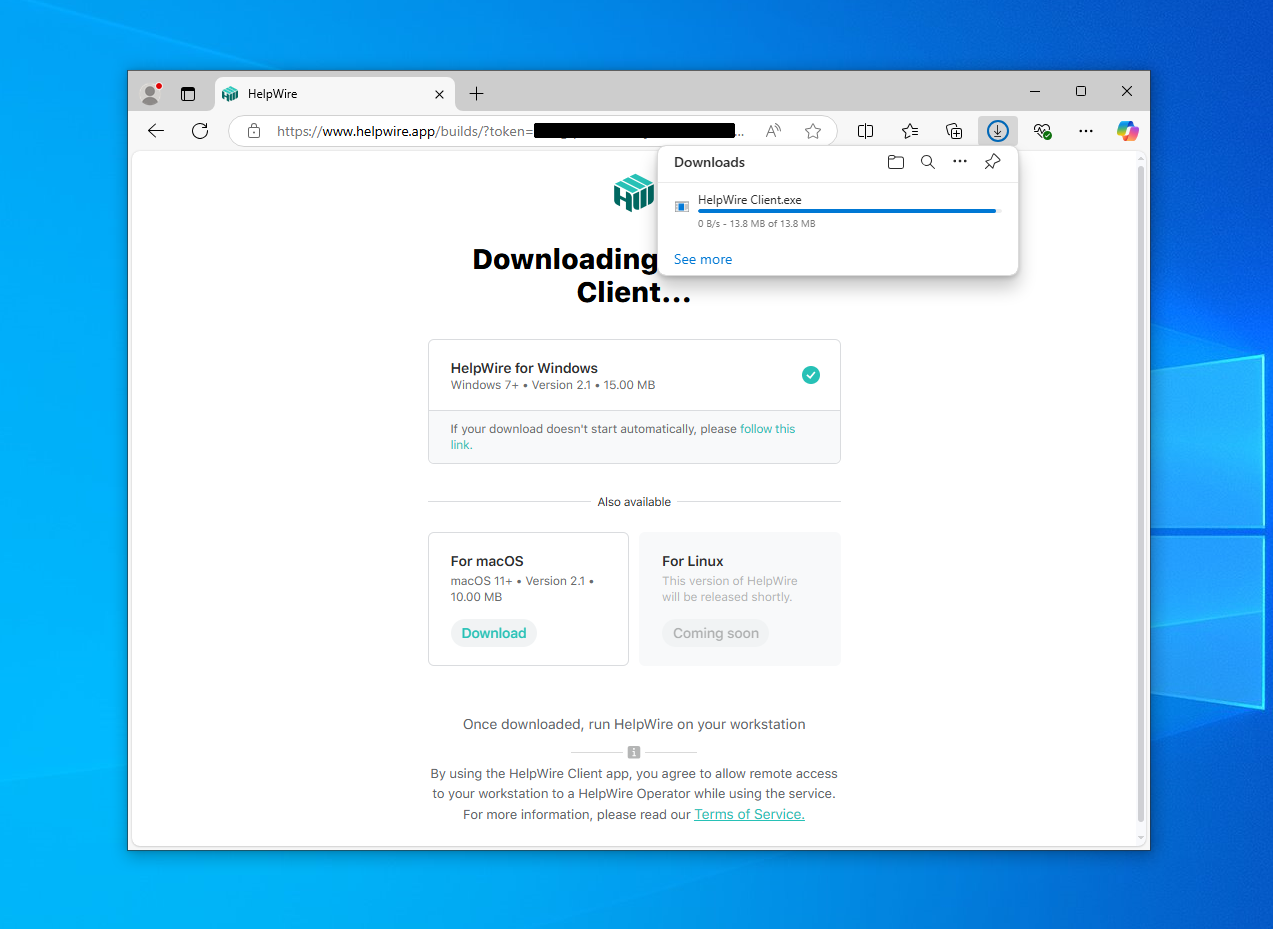Image resolution: width=1273 pixels, height=929 pixels.
Task: Click HelpWire for Windows title
Action: point(524,368)
